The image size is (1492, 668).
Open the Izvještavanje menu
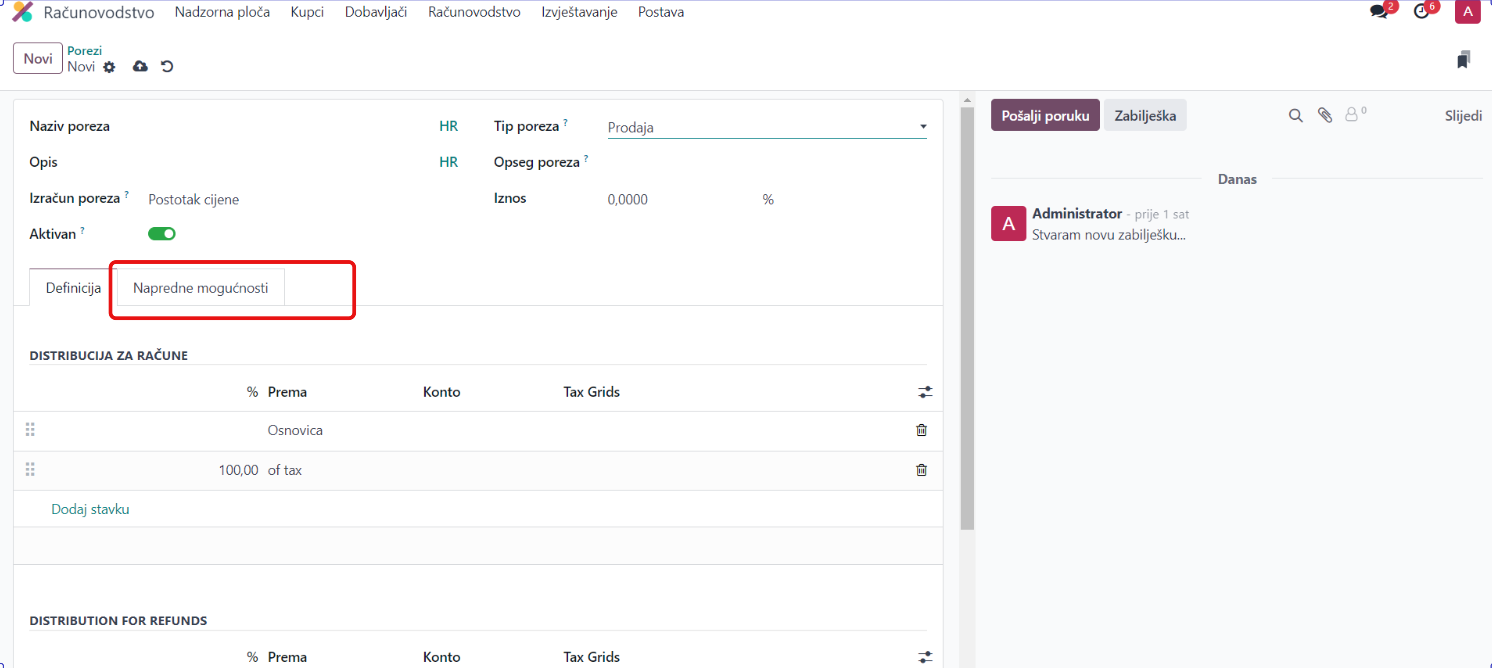tap(579, 12)
